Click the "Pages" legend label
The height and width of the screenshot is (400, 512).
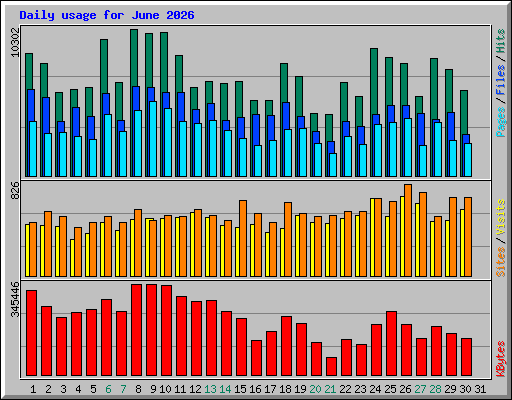[x=501, y=122]
